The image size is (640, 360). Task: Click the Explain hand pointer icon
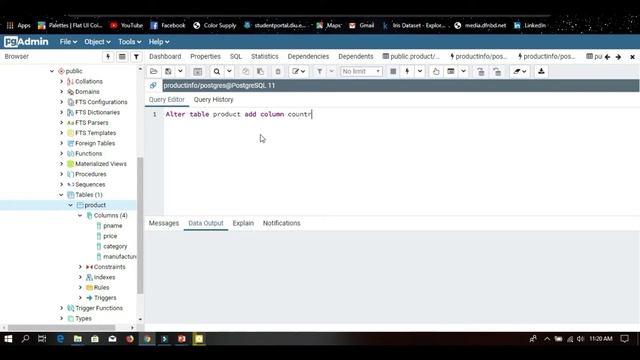[436, 71]
